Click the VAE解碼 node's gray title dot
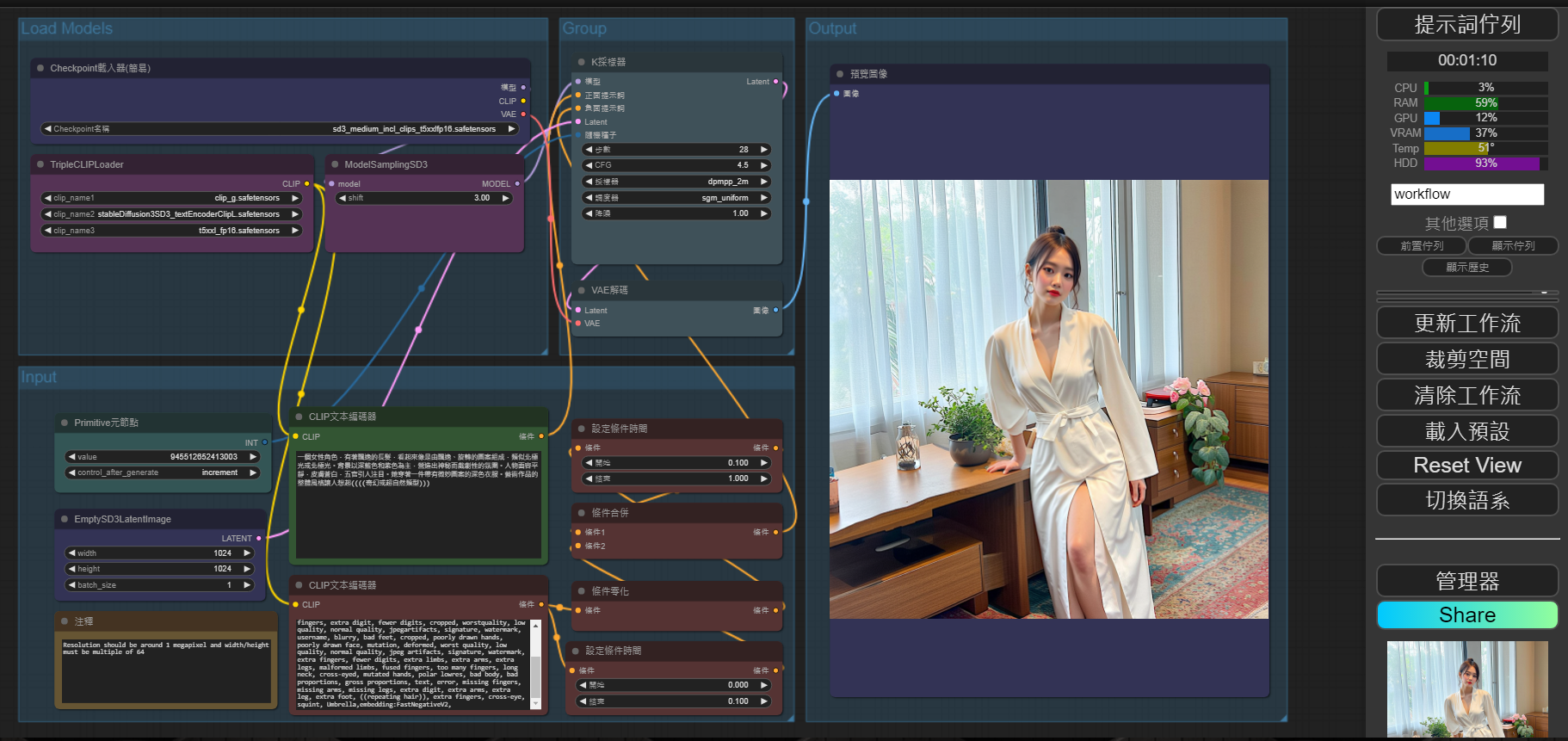 582,290
